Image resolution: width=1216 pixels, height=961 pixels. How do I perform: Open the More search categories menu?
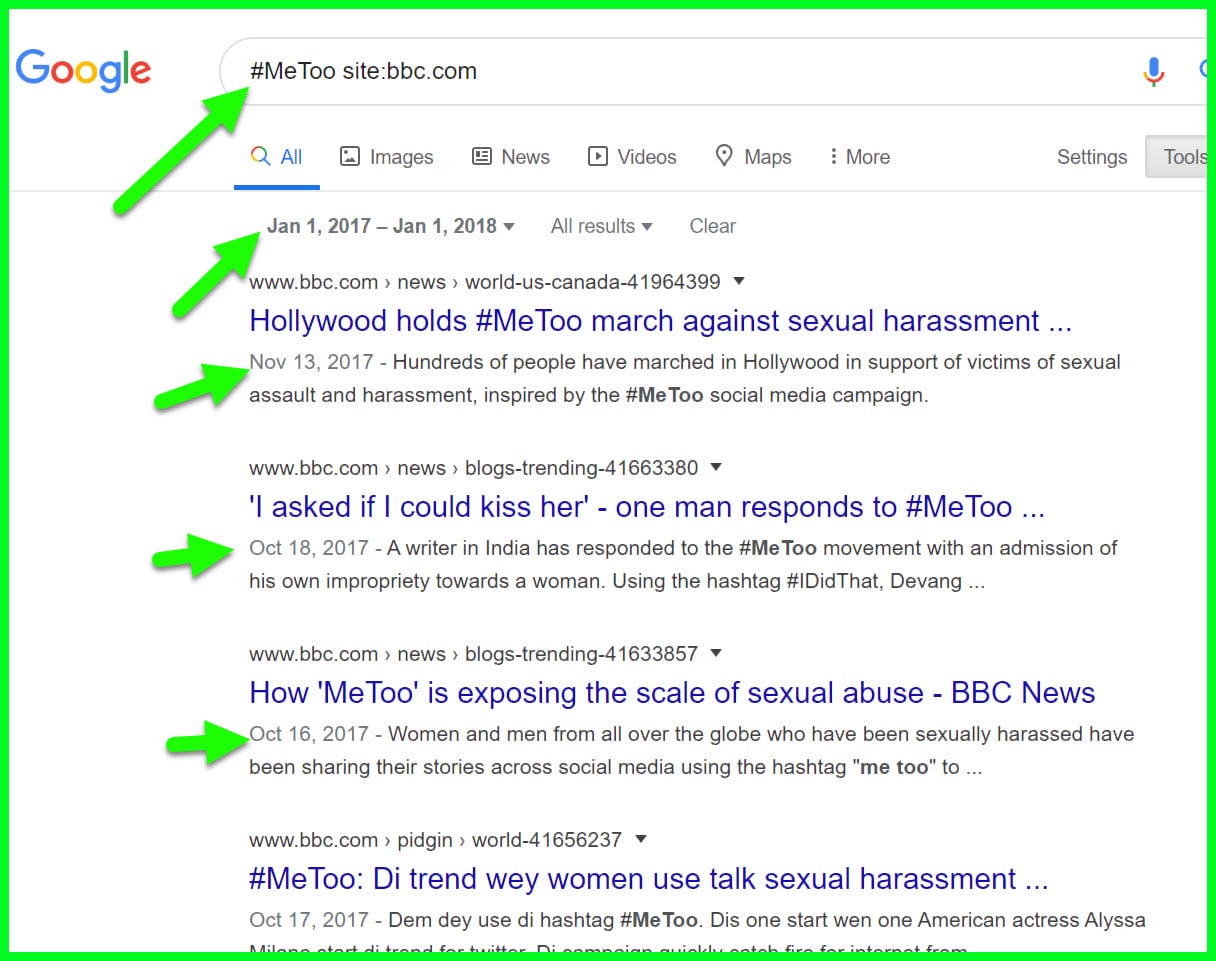click(x=860, y=157)
